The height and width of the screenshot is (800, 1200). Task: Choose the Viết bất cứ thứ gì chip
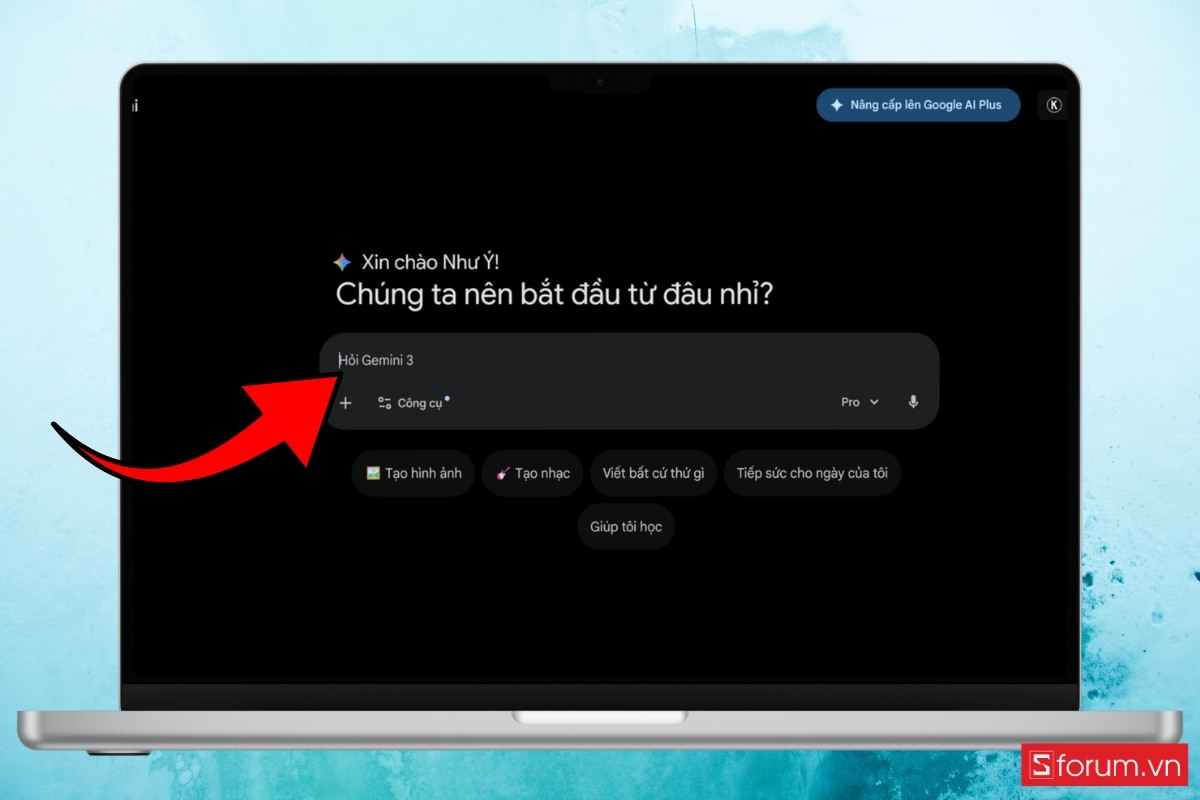click(x=653, y=473)
